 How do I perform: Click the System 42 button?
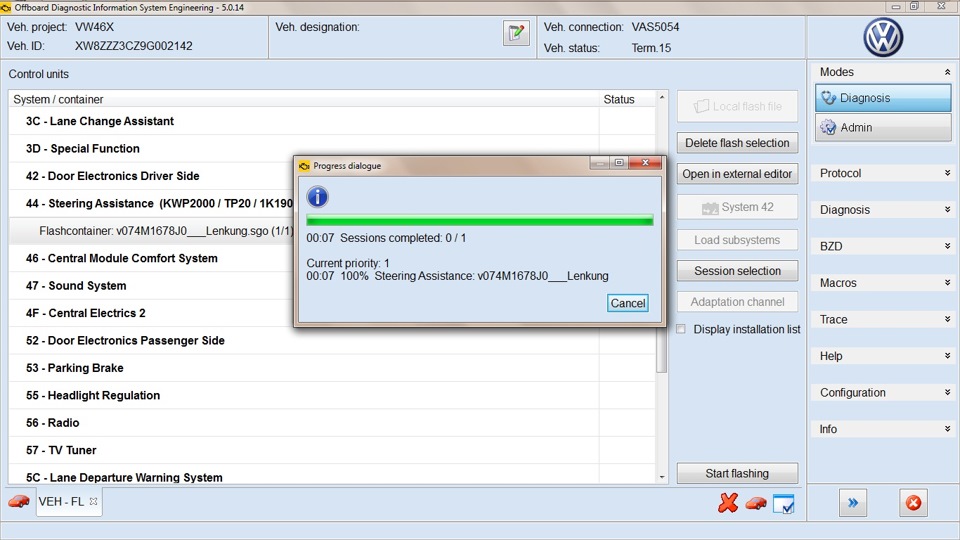tap(737, 207)
